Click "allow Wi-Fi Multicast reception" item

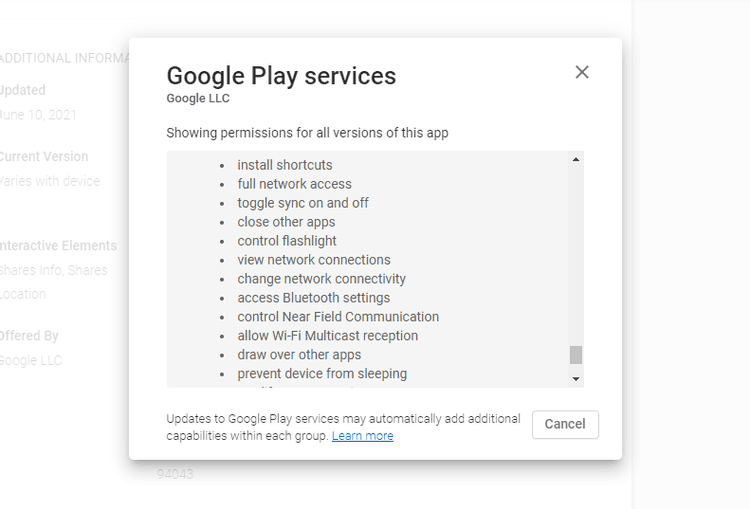point(328,336)
